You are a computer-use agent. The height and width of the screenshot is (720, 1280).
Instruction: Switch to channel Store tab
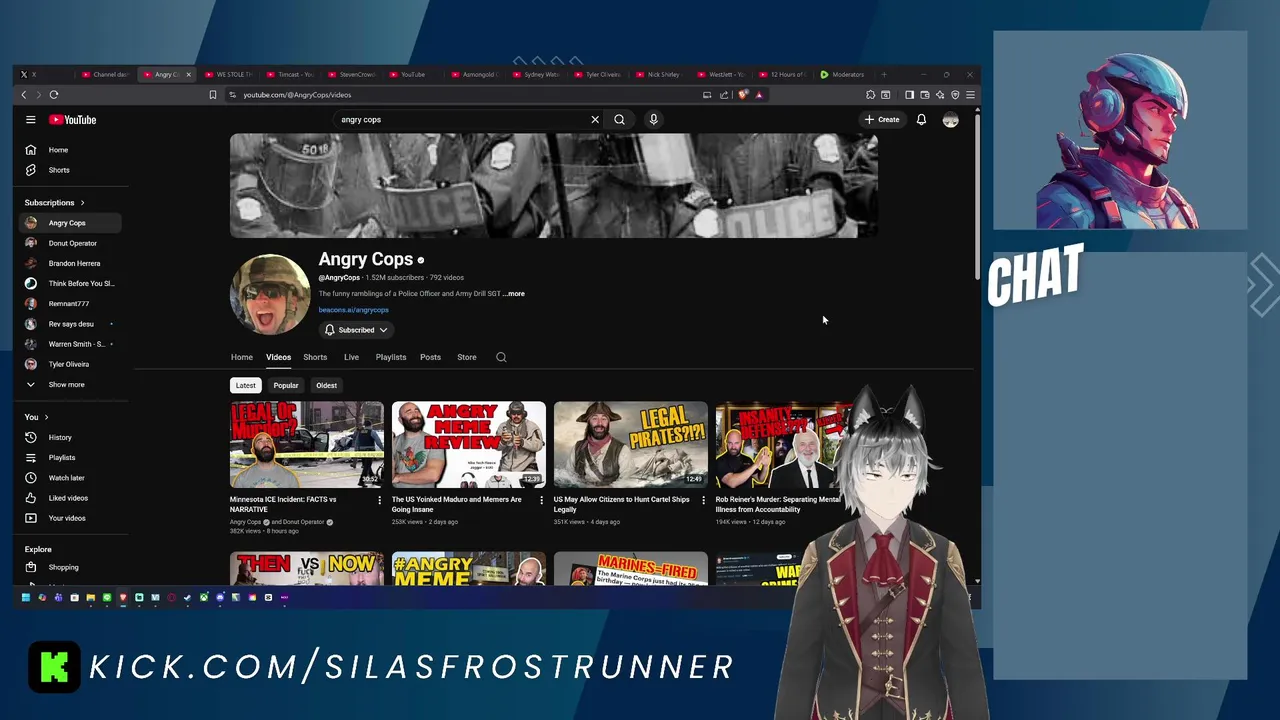click(x=467, y=357)
